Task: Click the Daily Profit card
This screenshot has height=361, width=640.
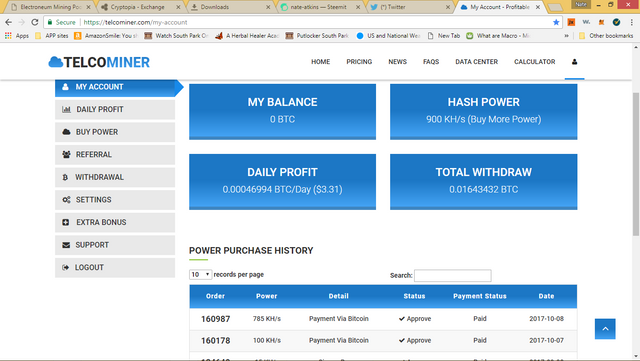Action: click(282, 182)
